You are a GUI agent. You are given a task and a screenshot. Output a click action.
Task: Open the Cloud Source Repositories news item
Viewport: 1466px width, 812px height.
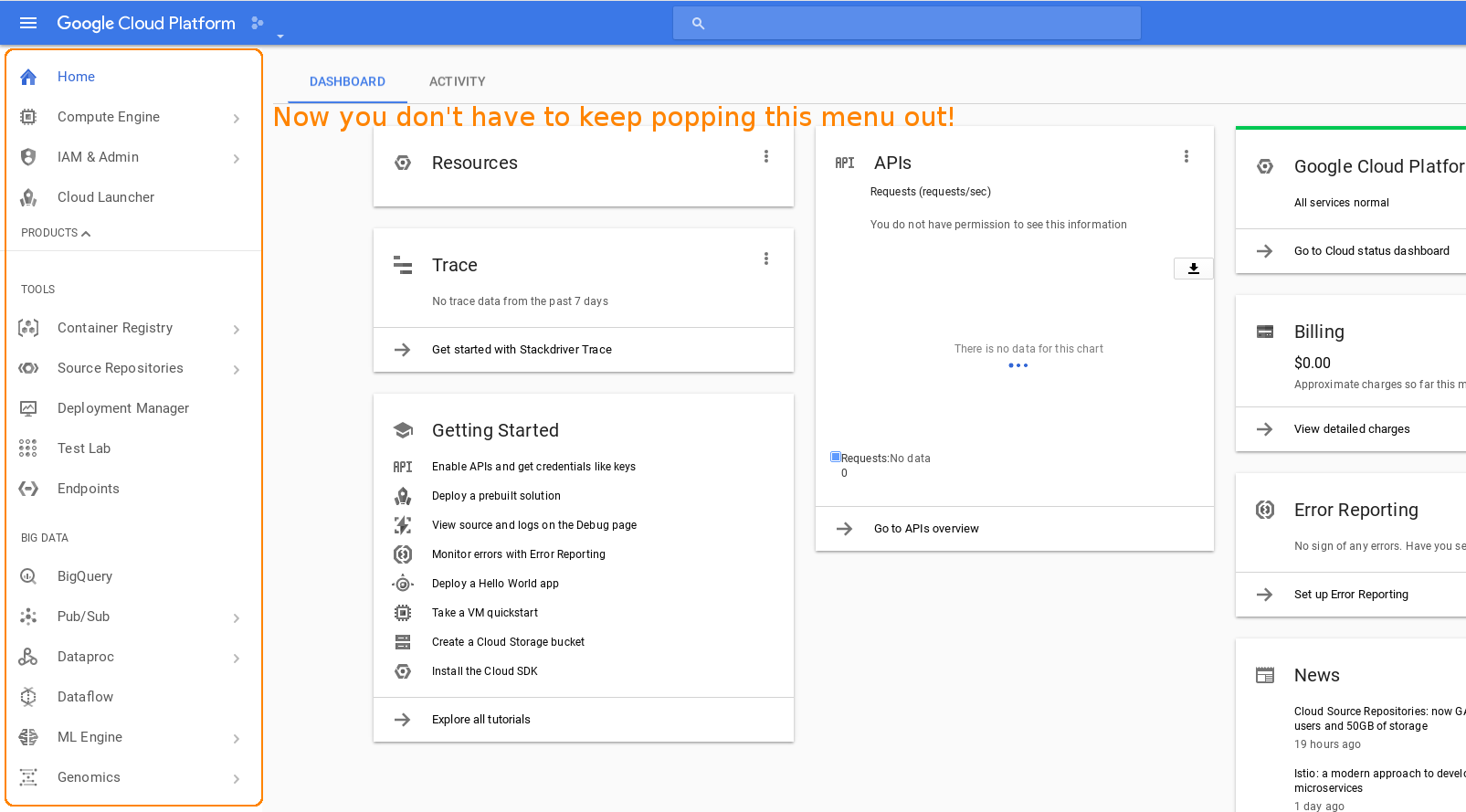tap(1380, 719)
